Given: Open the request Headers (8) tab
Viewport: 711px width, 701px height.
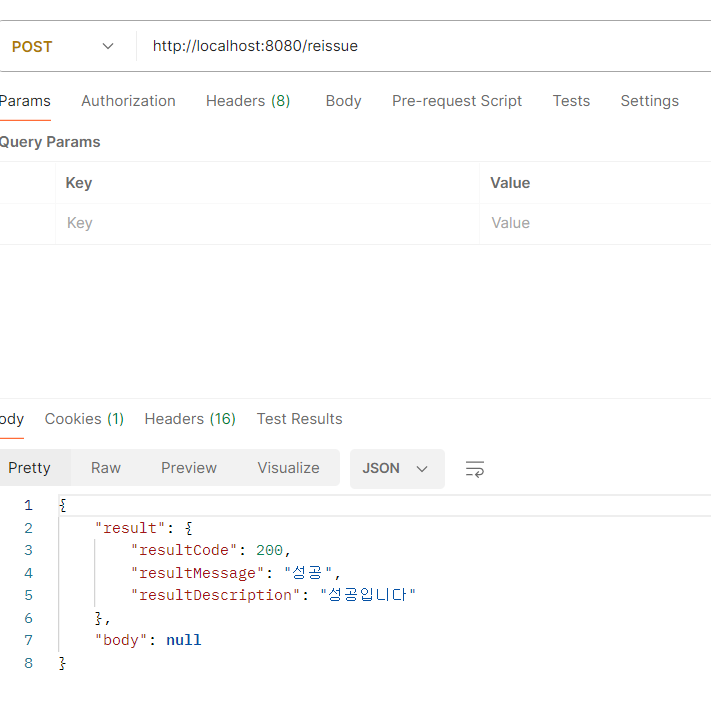Looking at the screenshot, I should (248, 101).
